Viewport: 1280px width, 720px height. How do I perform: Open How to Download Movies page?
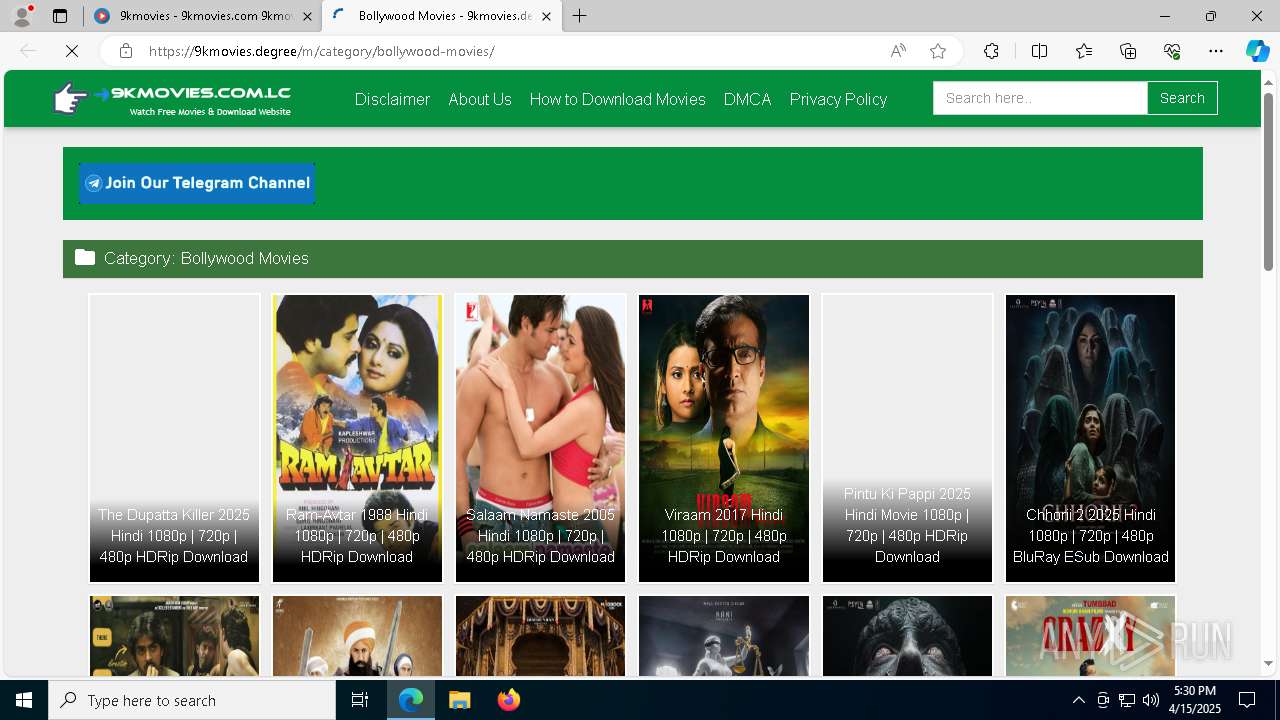(617, 99)
